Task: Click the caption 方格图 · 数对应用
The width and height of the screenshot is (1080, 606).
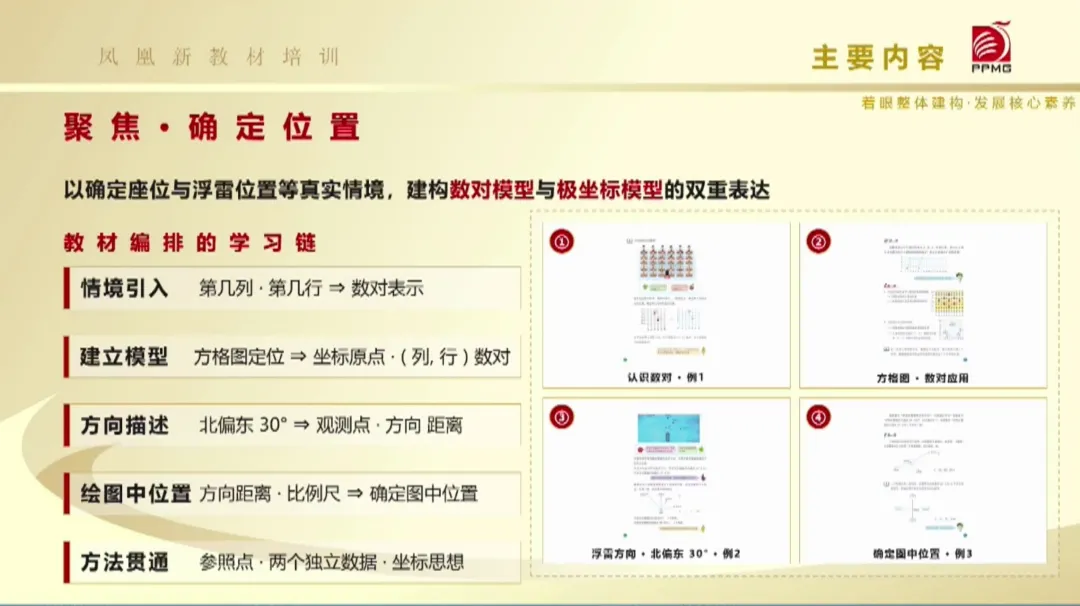Action: click(x=922, y=378)
